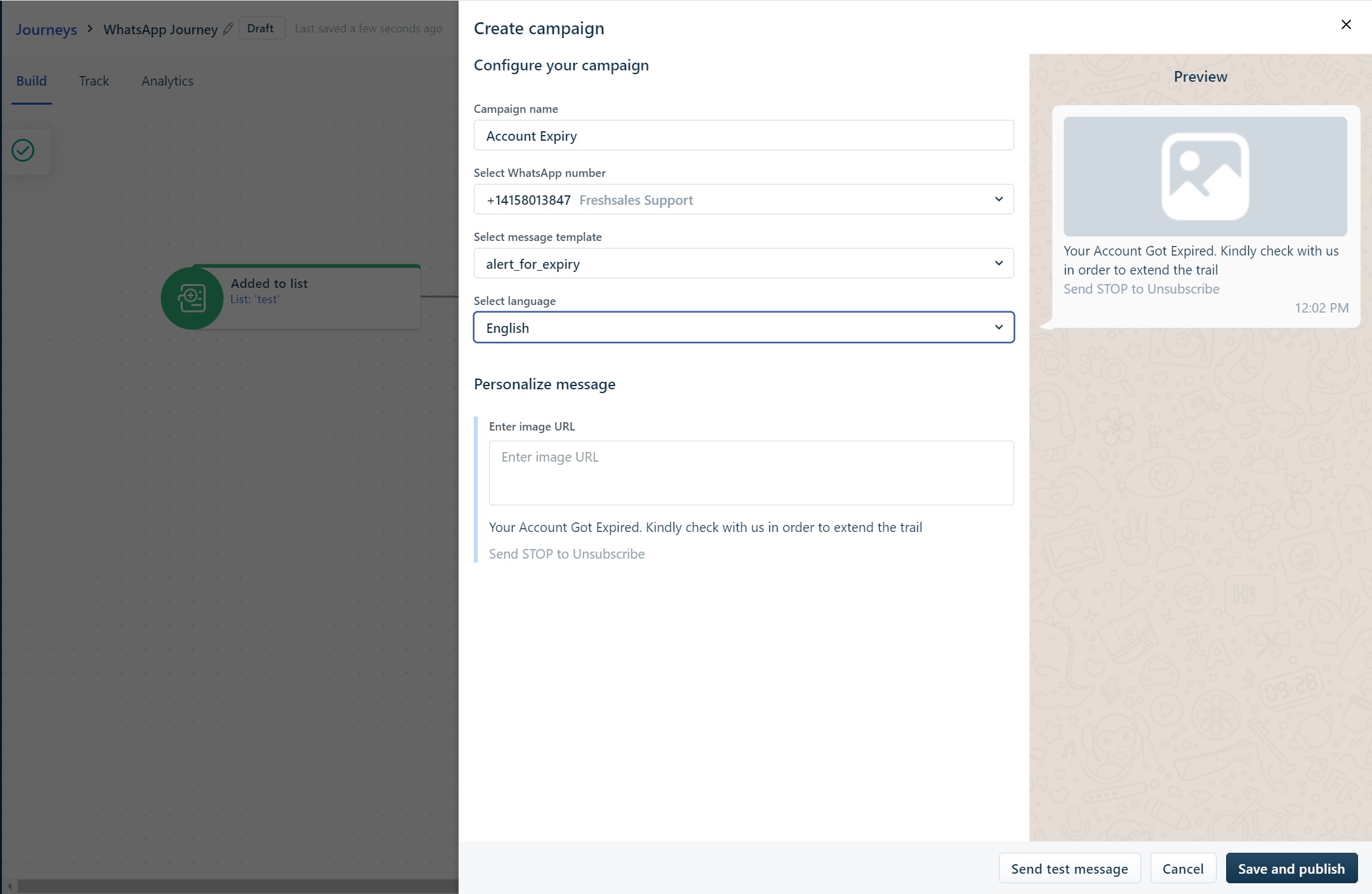Go to Journeys breadcrumb link
The image size is (1372, 894).
pyautogui.click(x=46, y=29)
